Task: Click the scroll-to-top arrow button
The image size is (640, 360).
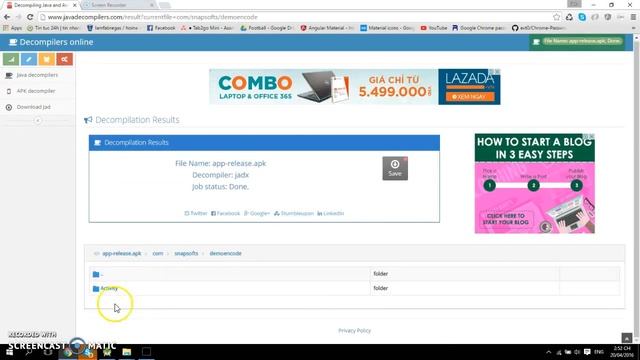Action: pyautogui.click(x=627, y=338)
